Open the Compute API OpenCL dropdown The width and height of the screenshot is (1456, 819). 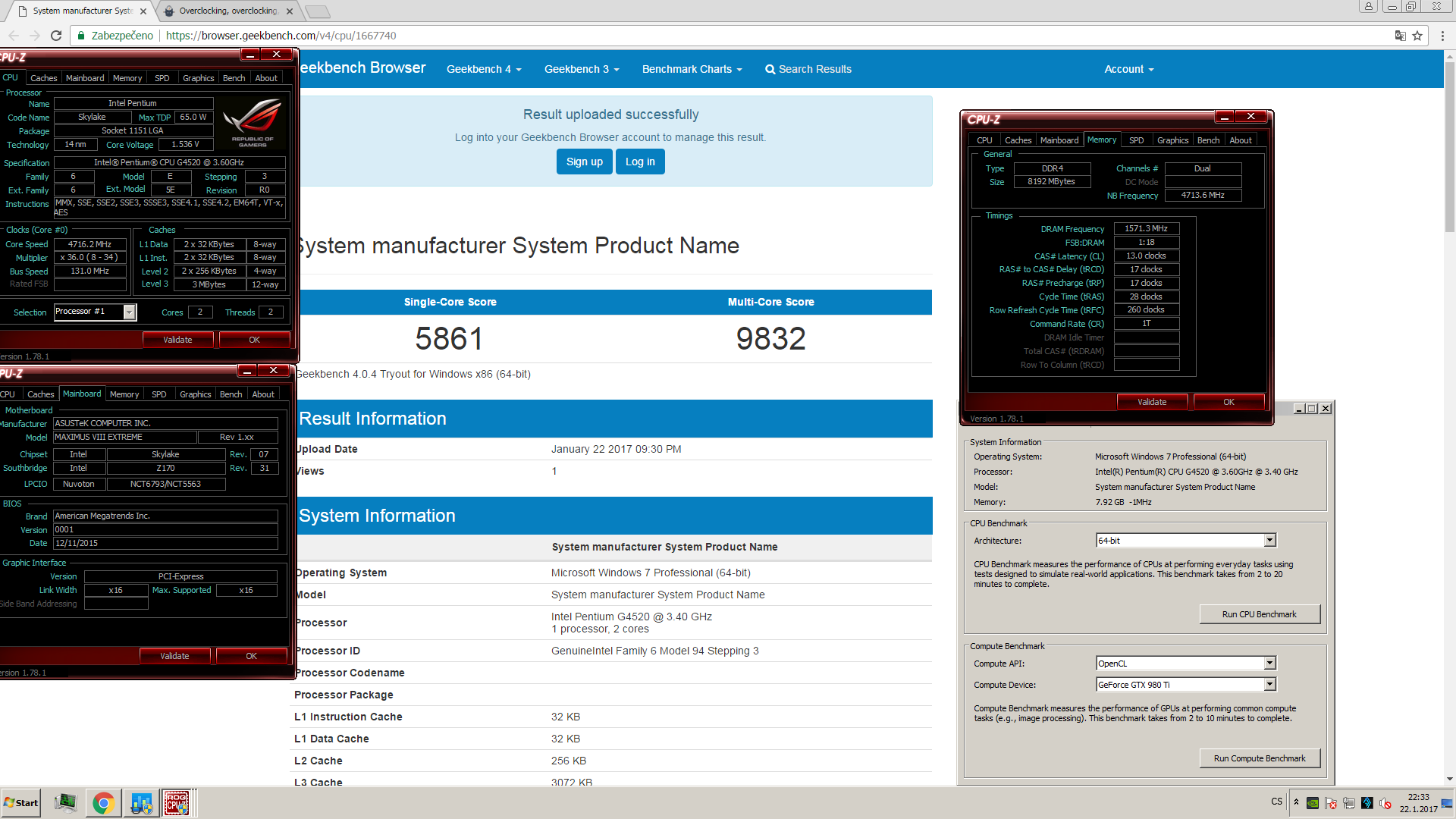(1269, 664)
